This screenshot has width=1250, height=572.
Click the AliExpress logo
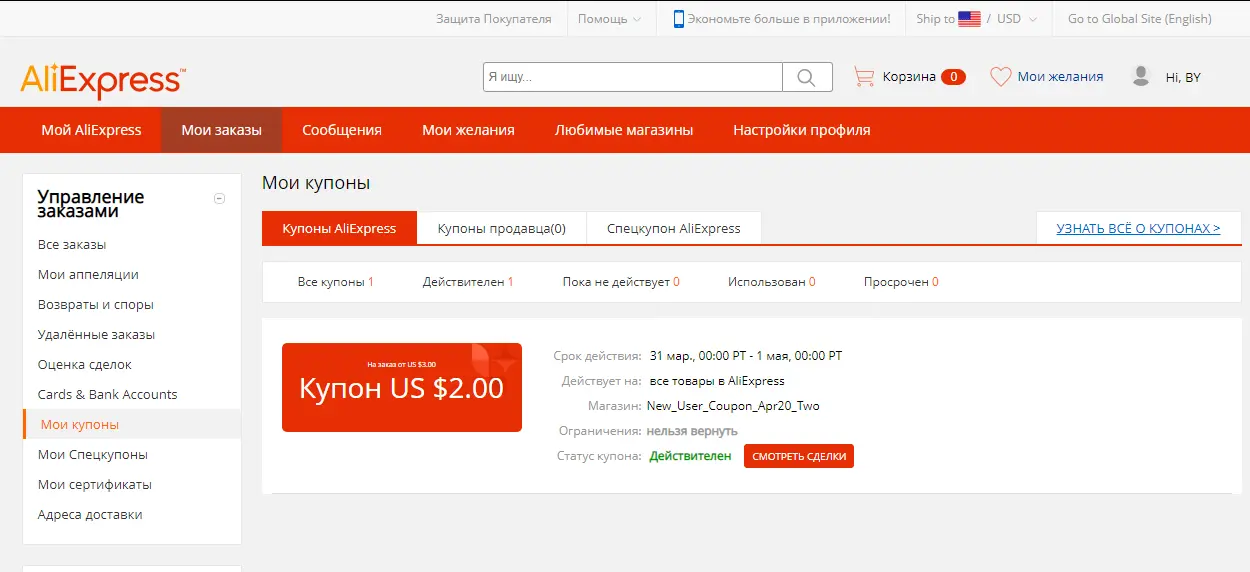(102, 80)
